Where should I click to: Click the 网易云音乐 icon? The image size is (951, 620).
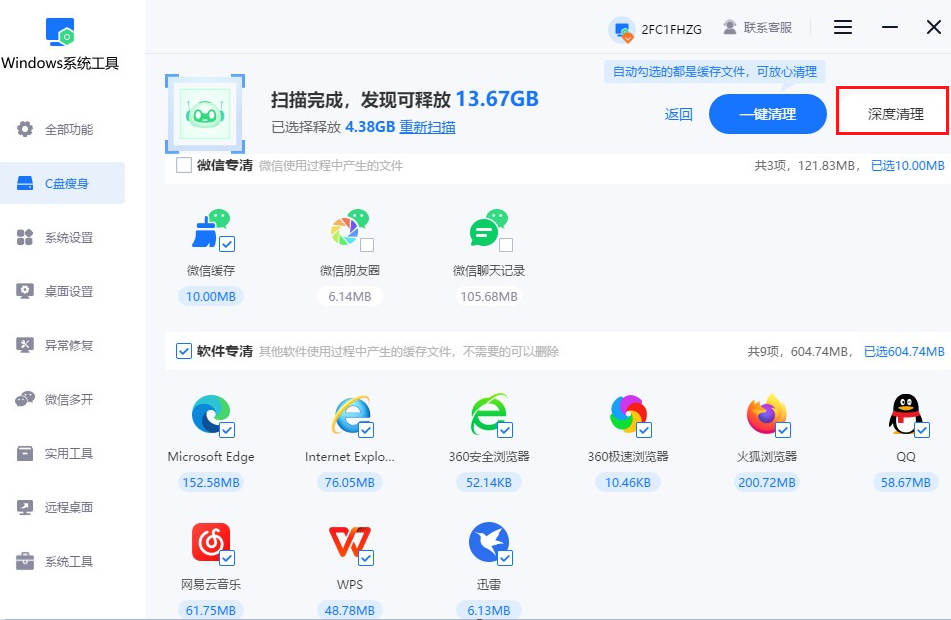[x=210, y=542]
